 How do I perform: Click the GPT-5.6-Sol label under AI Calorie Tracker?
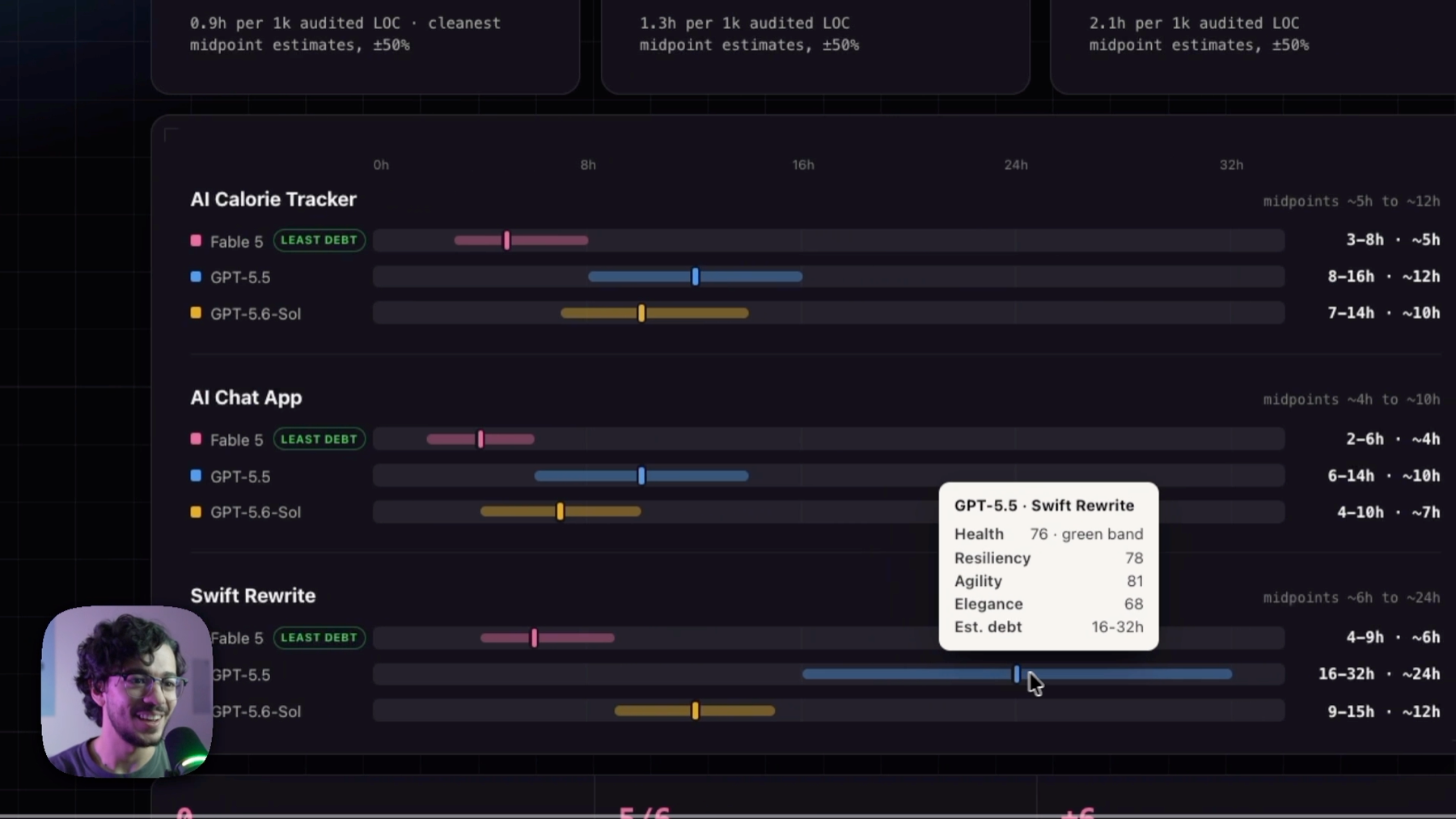[x=256, y=314]
